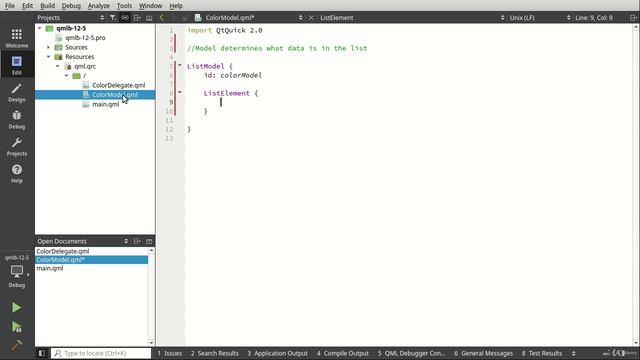Fold the ListElement code block

pyautogui.click(x=180, y=92)
